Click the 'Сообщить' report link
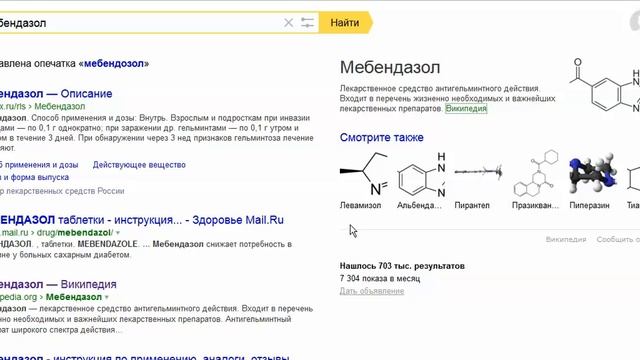640x360 pixels. 618,240
